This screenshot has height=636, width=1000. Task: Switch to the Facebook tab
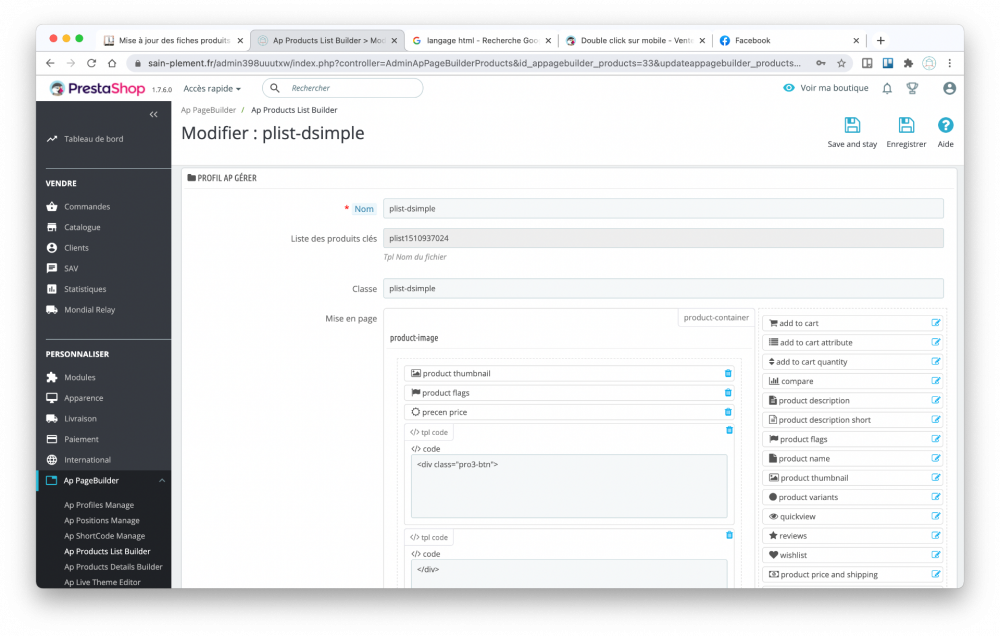[790, 40]
